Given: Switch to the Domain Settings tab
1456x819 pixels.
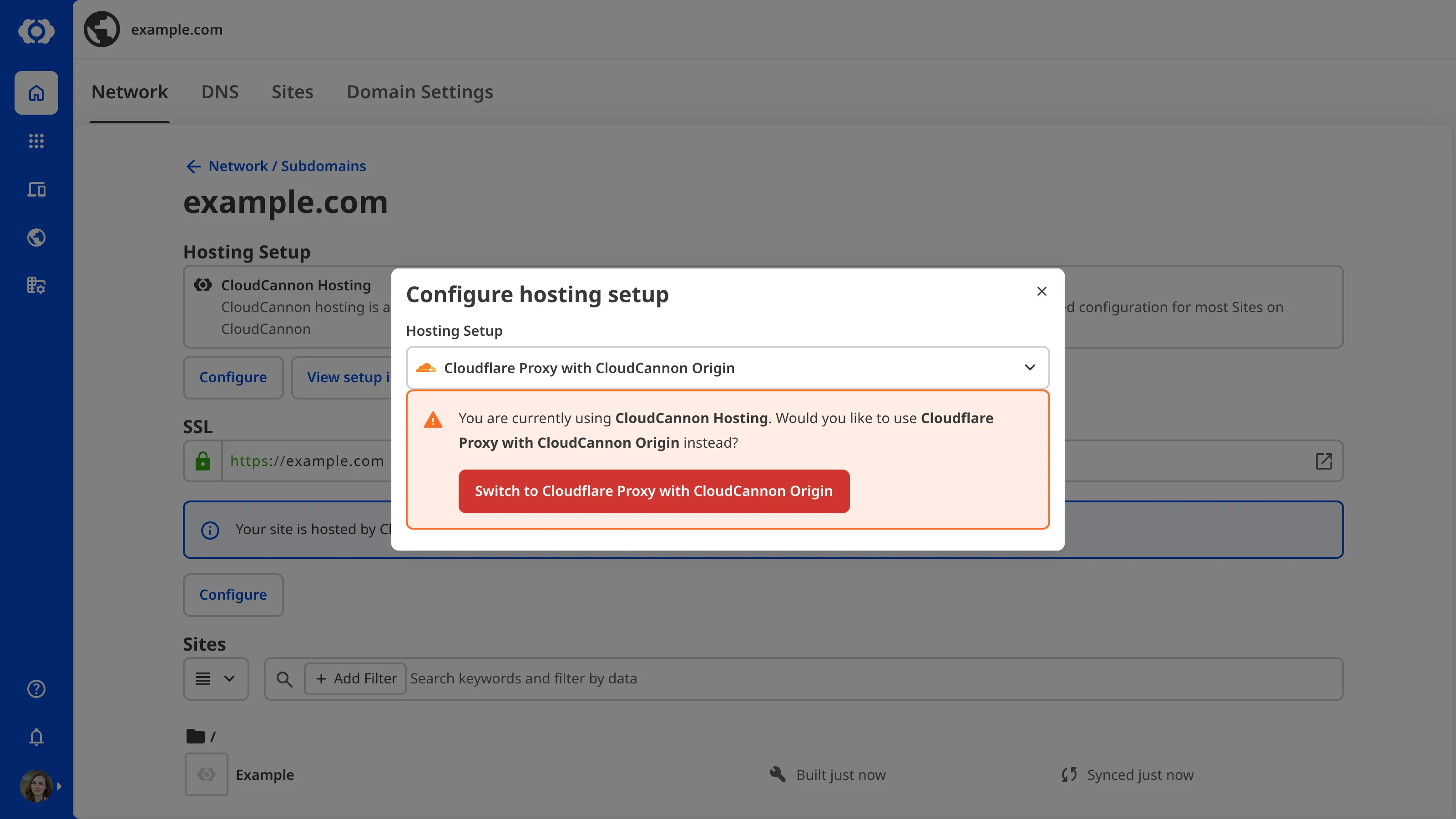Looking at the screenshot, I should click(420, 92).
